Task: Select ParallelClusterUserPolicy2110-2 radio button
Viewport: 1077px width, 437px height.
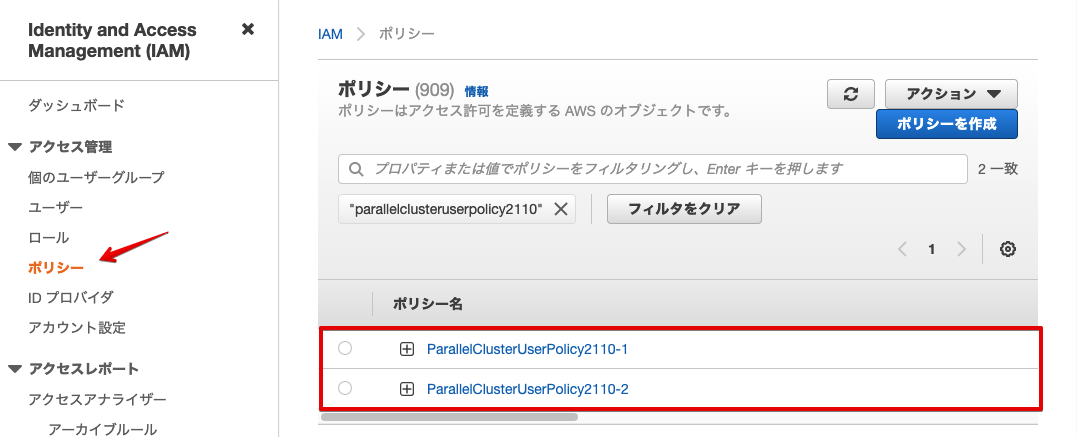Action: tap(345, 388)
